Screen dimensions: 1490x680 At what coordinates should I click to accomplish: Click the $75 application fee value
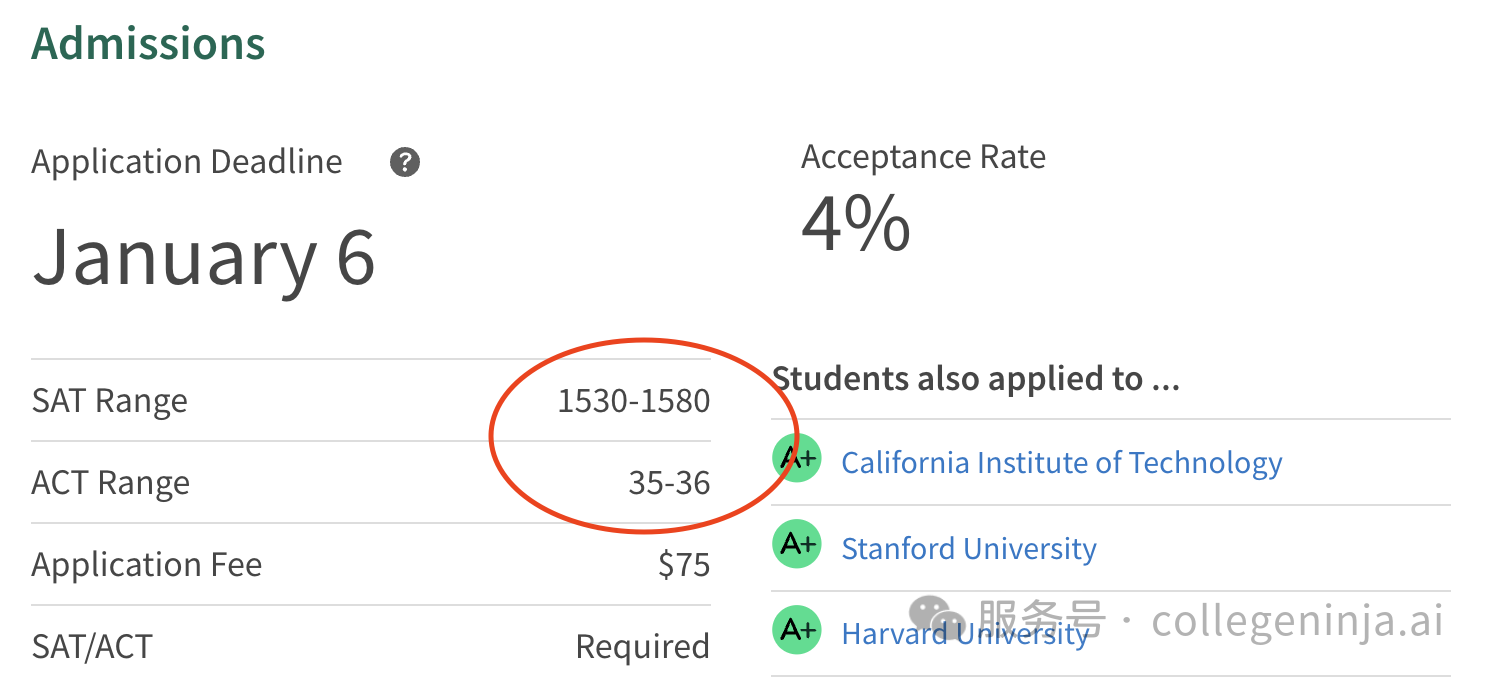tap(684, 565)
